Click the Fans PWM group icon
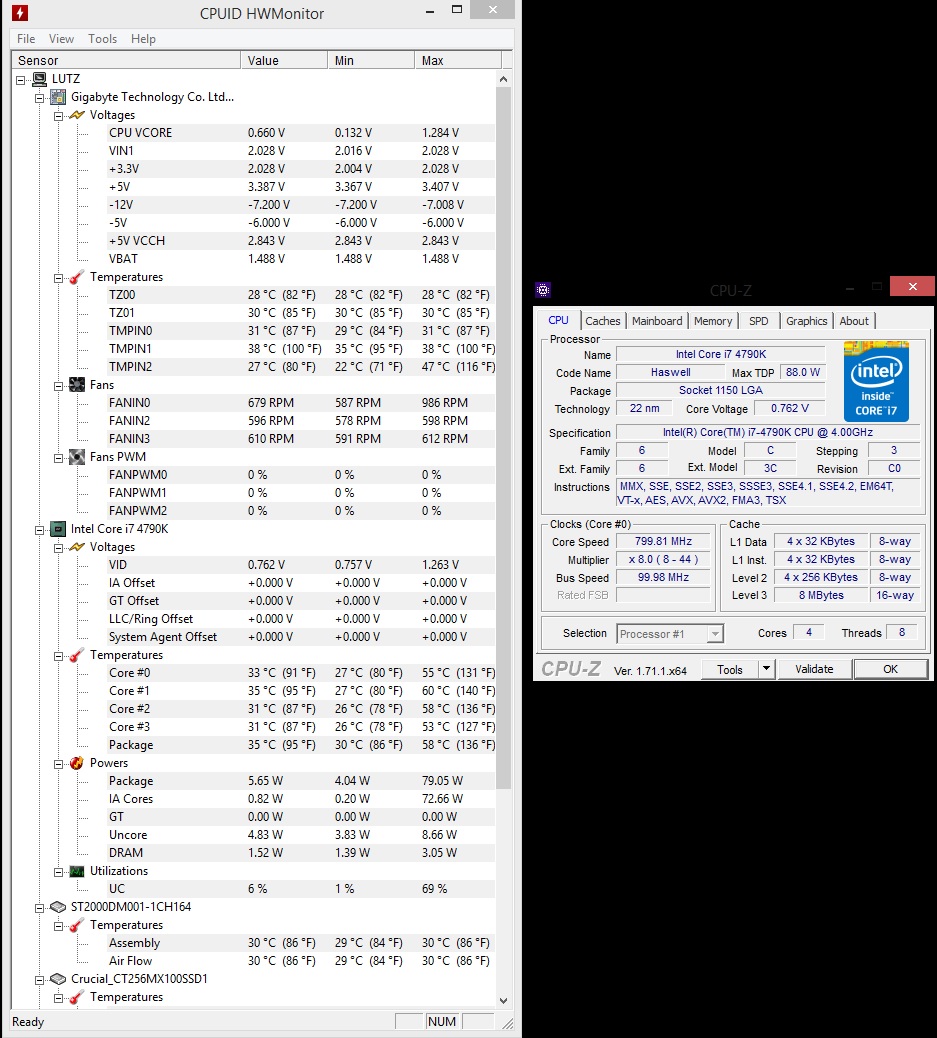Viewport: 937px width, 1038px height. coord(77,457)
